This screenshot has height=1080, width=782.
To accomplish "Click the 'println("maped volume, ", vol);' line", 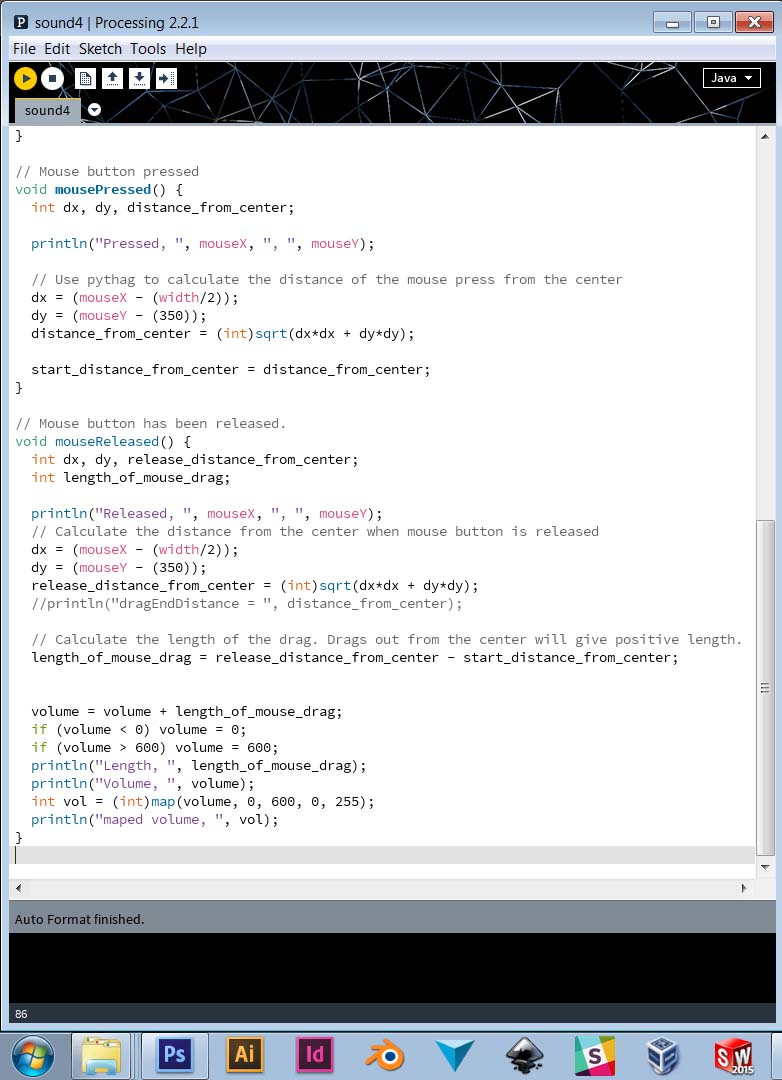I will pos(154,820).
